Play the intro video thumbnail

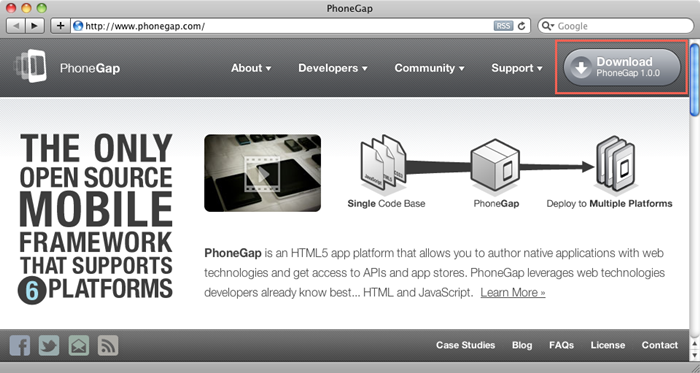point(262,173)
